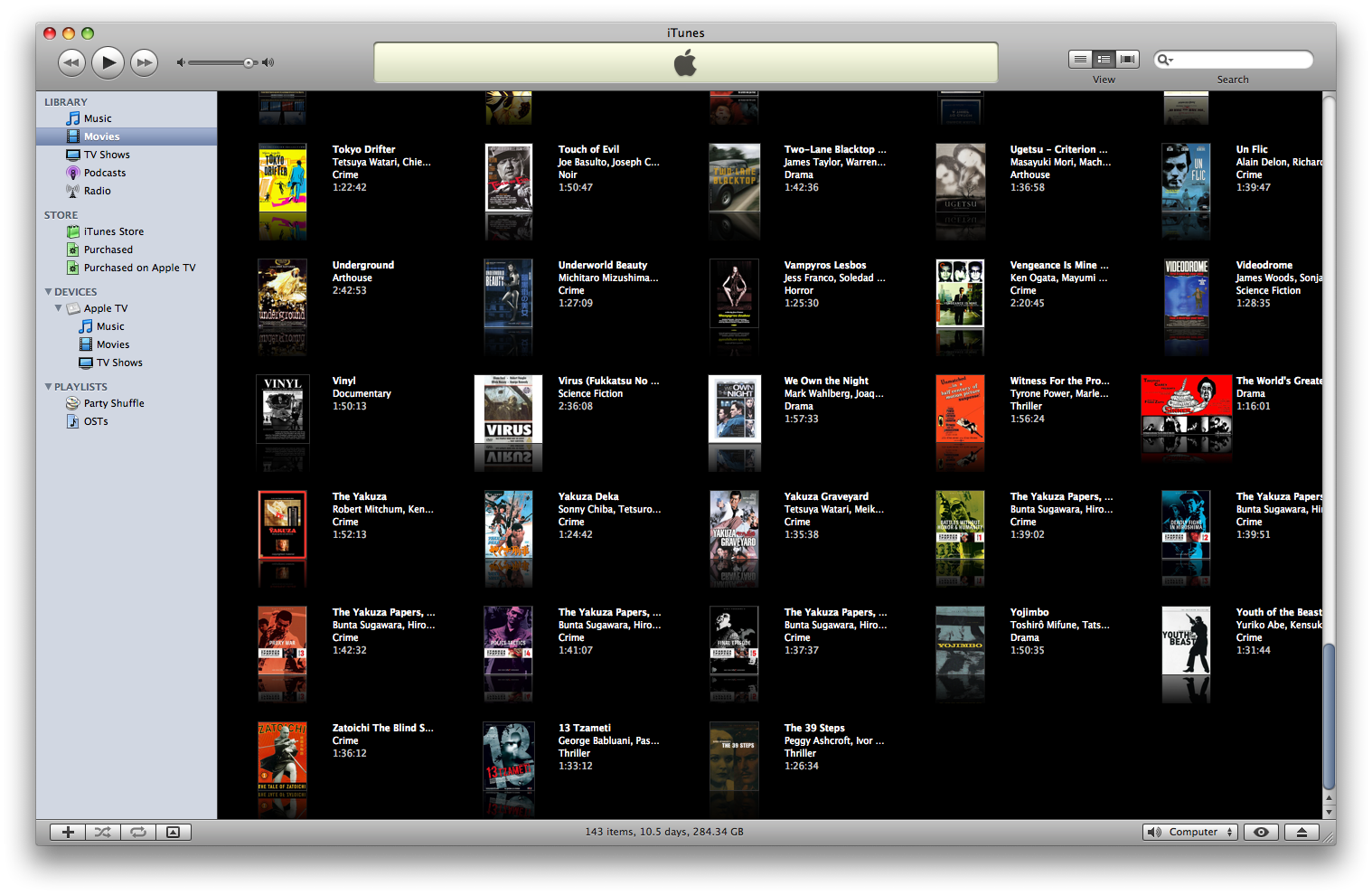Toggle shuffle mode
The width and height of the screenshot is (1372, 895).
pos(103,832)
